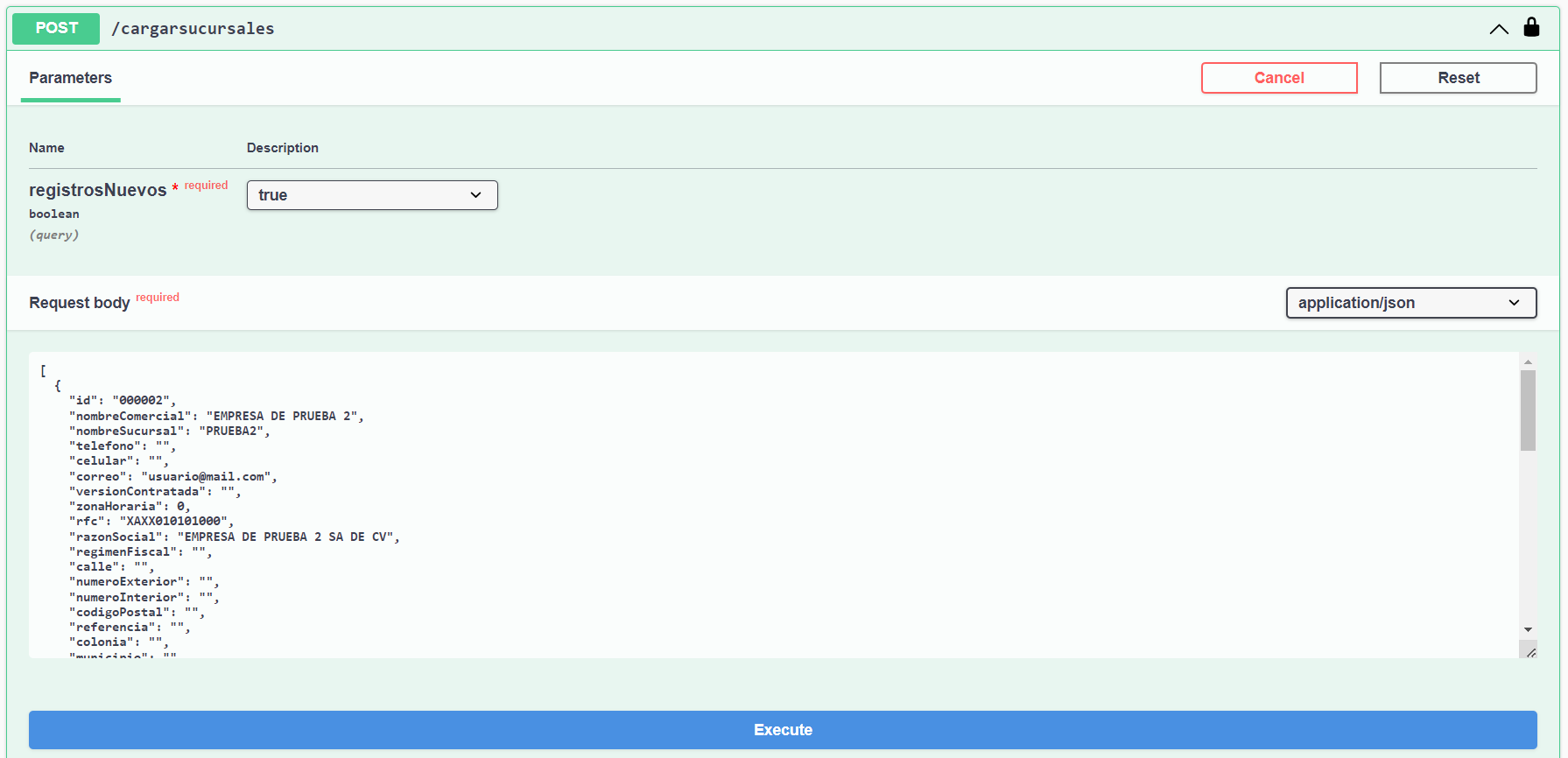Click the "referencia" line in JSON
The height and width of the screenshot is (758, 1568).
(x=130, y=627)
